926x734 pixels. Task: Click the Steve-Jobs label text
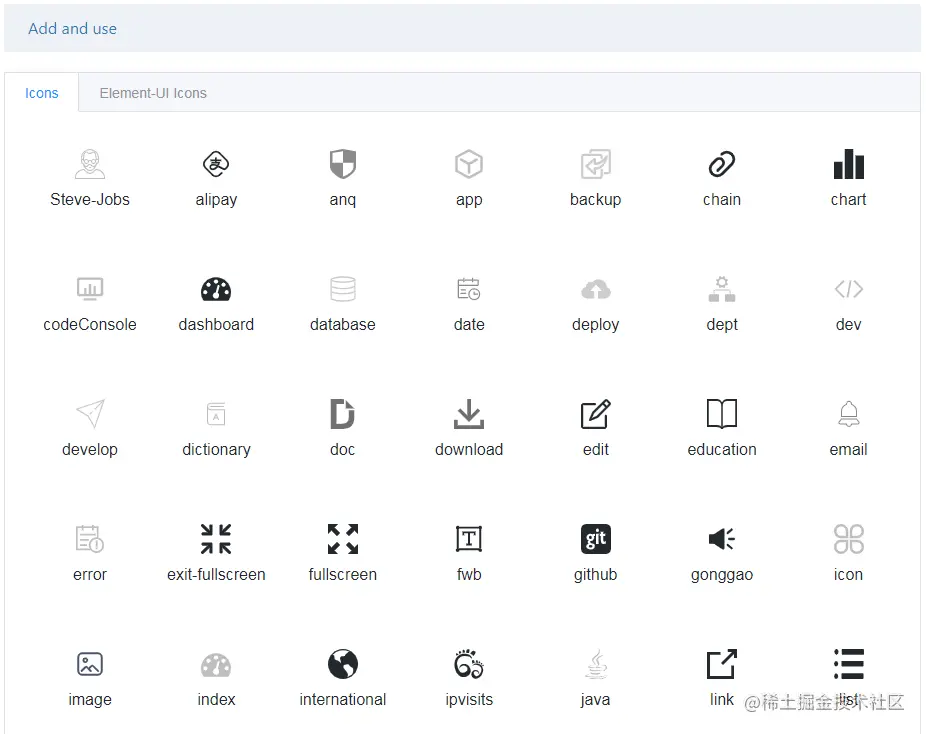tap(90, 199)
